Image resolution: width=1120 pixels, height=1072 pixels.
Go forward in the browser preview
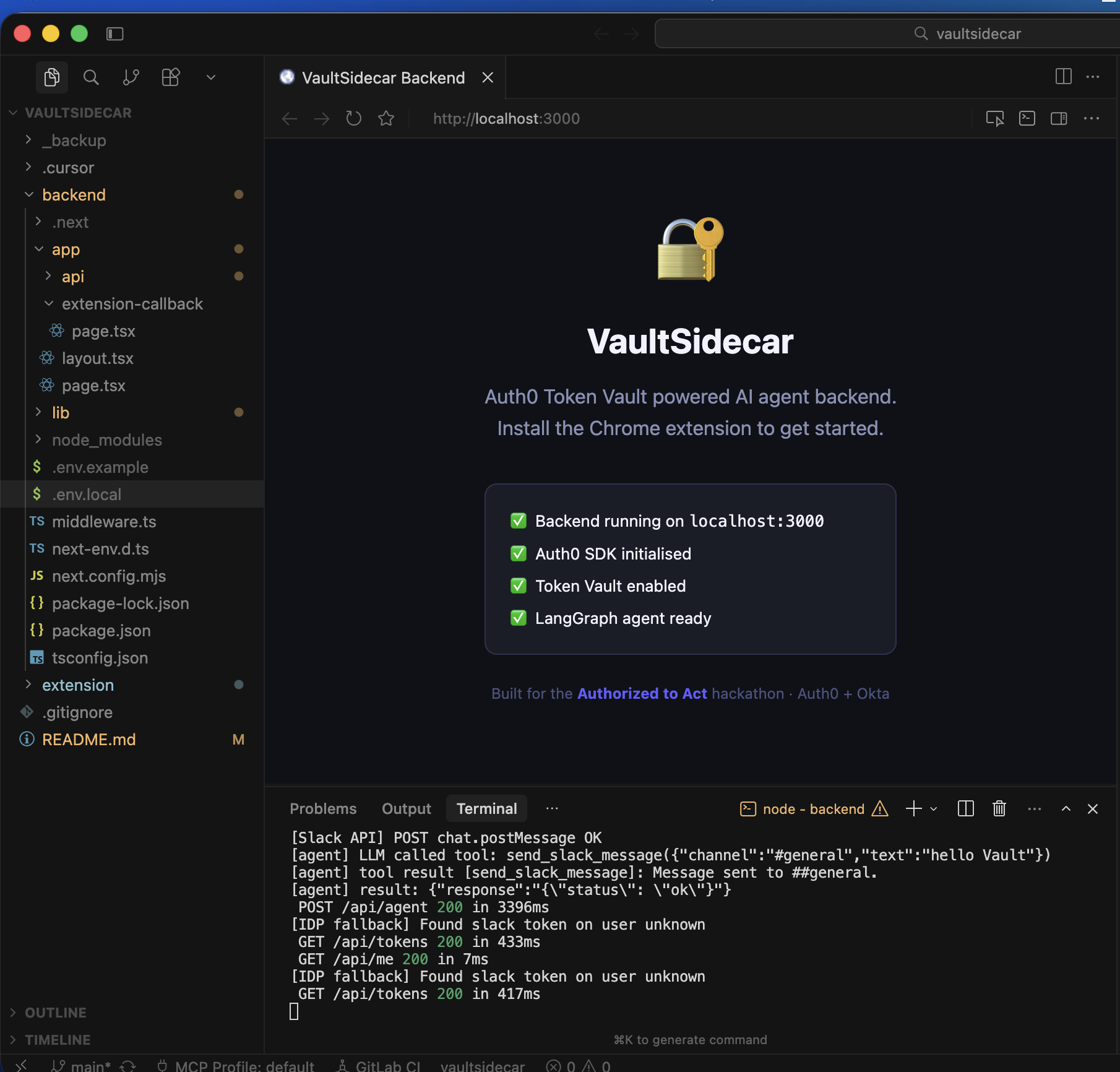pos(322,118)
